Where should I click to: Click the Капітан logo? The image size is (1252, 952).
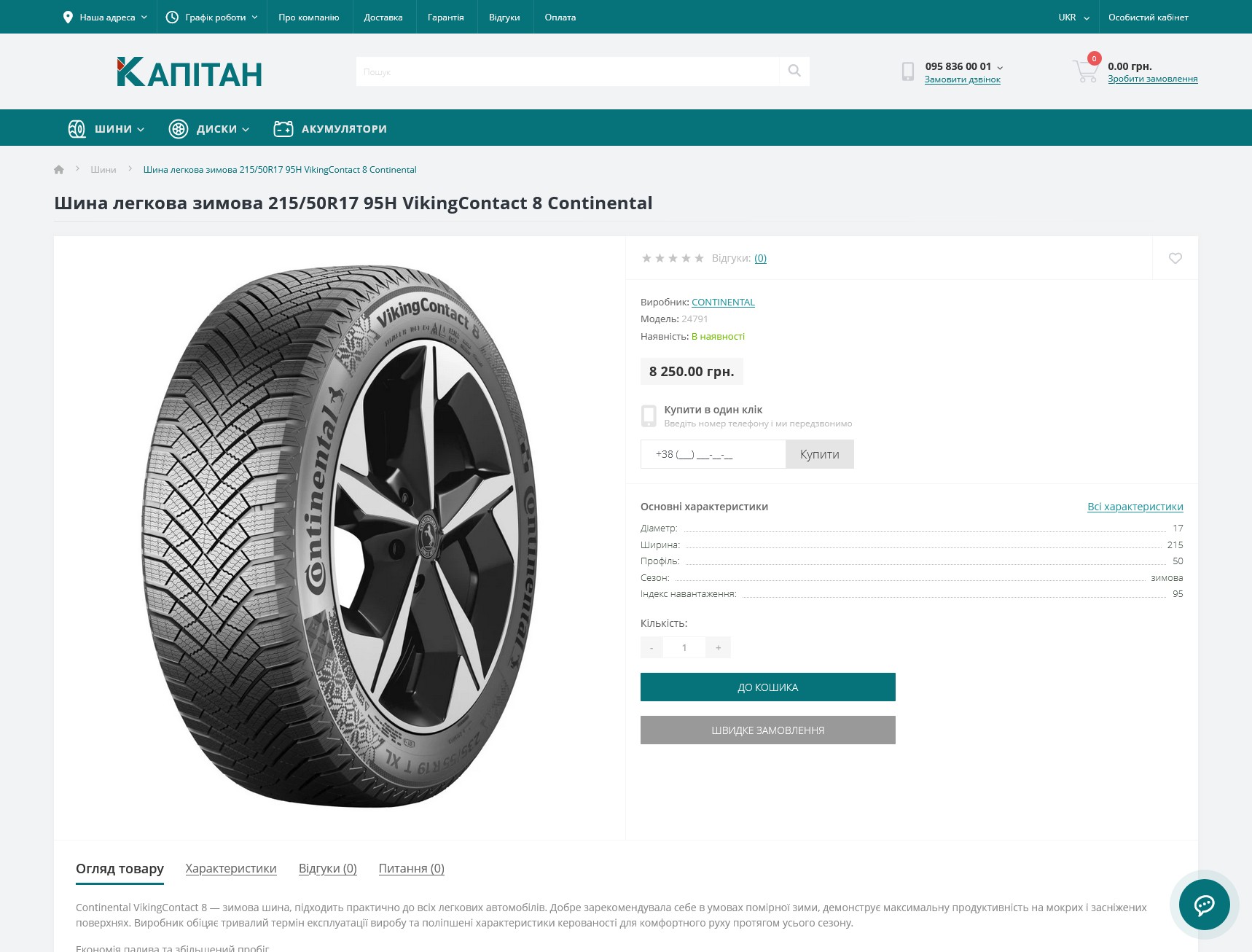(189, 72)
